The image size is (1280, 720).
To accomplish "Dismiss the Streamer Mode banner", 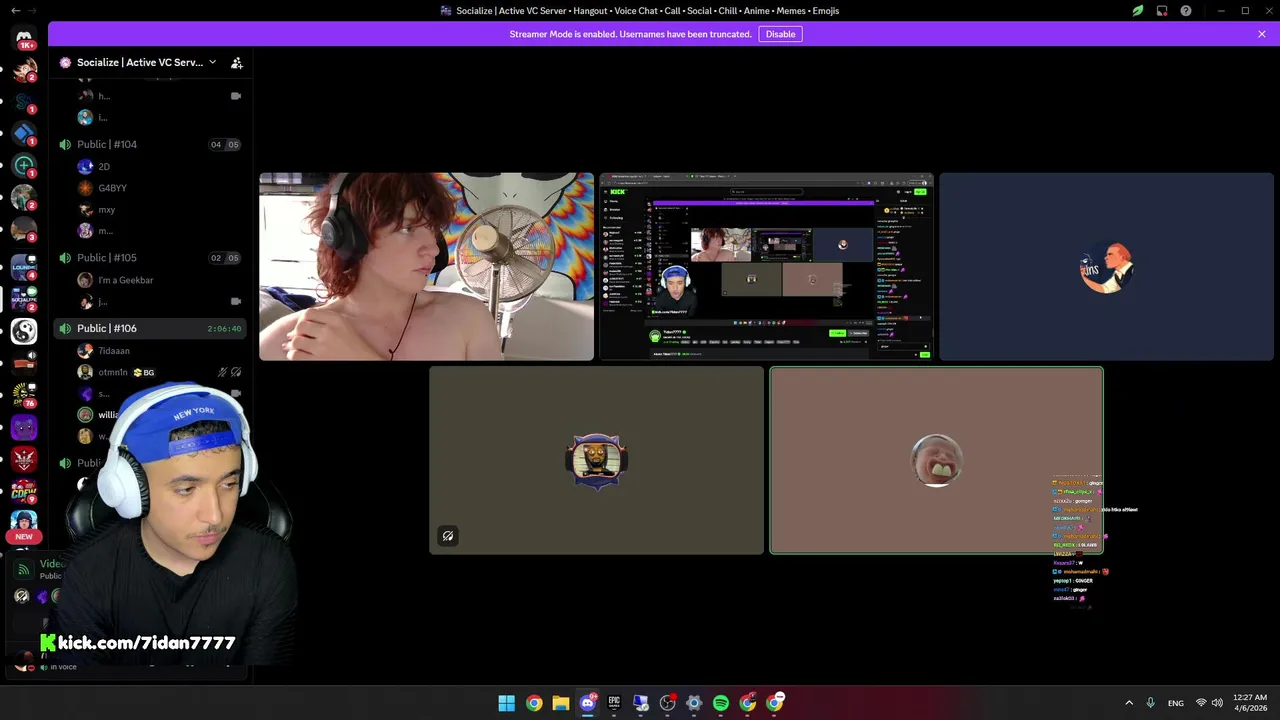I will (1262, 34).
